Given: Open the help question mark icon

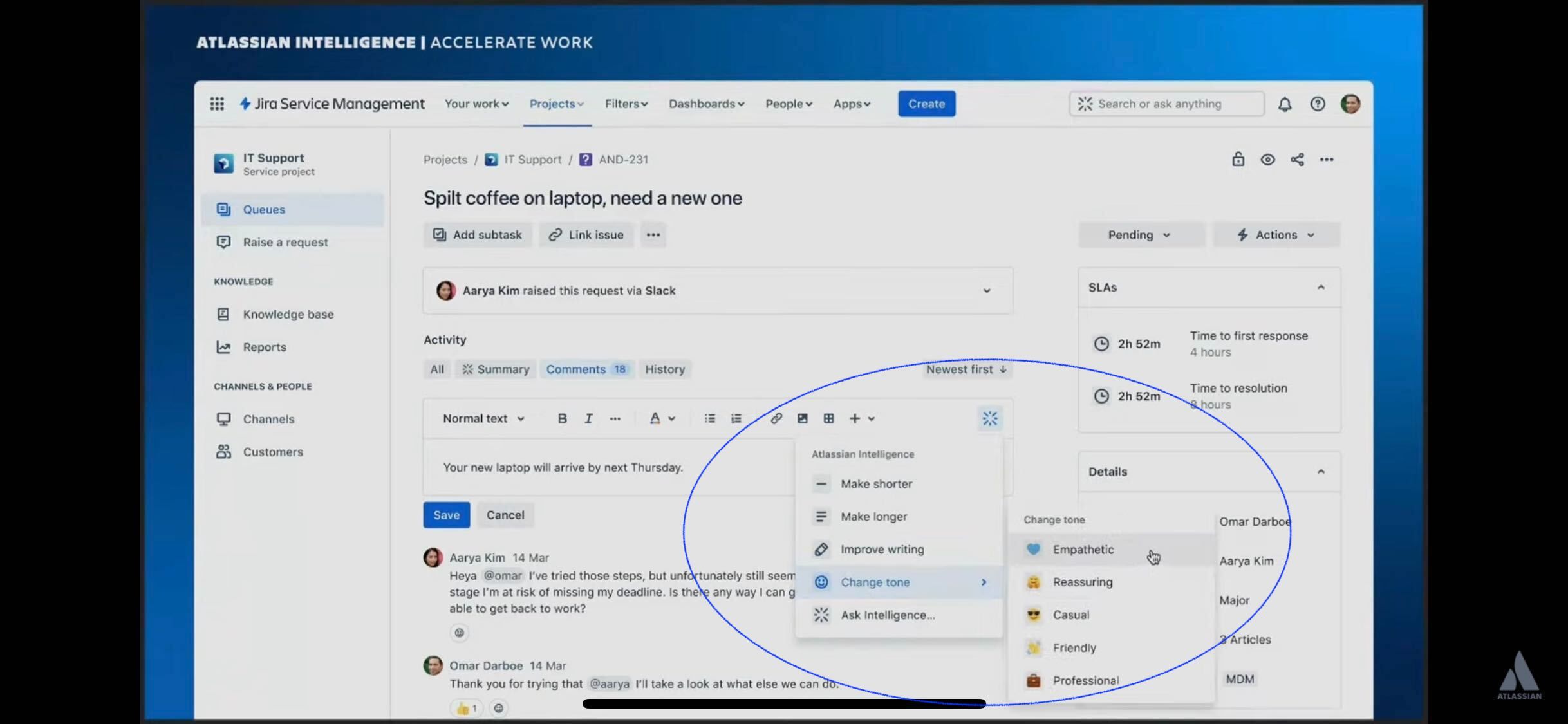Looking at the screenshot, I should click(1318, 104).
